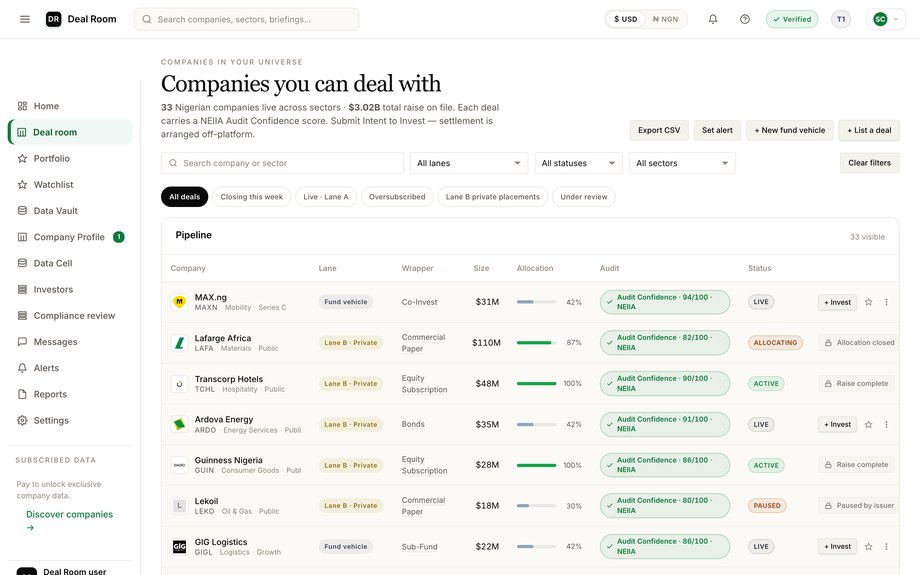Click the Alerts bell icon in sidebar

click(x=22, y=368)
